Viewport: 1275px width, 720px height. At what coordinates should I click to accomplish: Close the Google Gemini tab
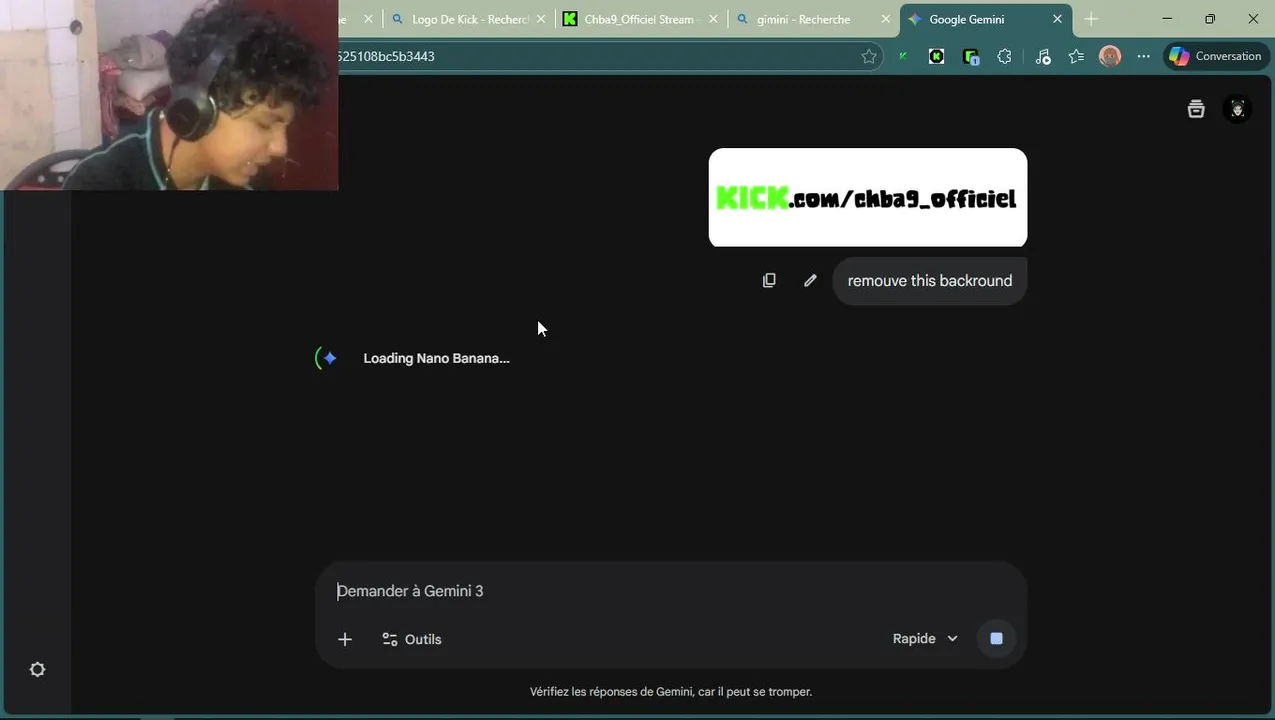1057,19
